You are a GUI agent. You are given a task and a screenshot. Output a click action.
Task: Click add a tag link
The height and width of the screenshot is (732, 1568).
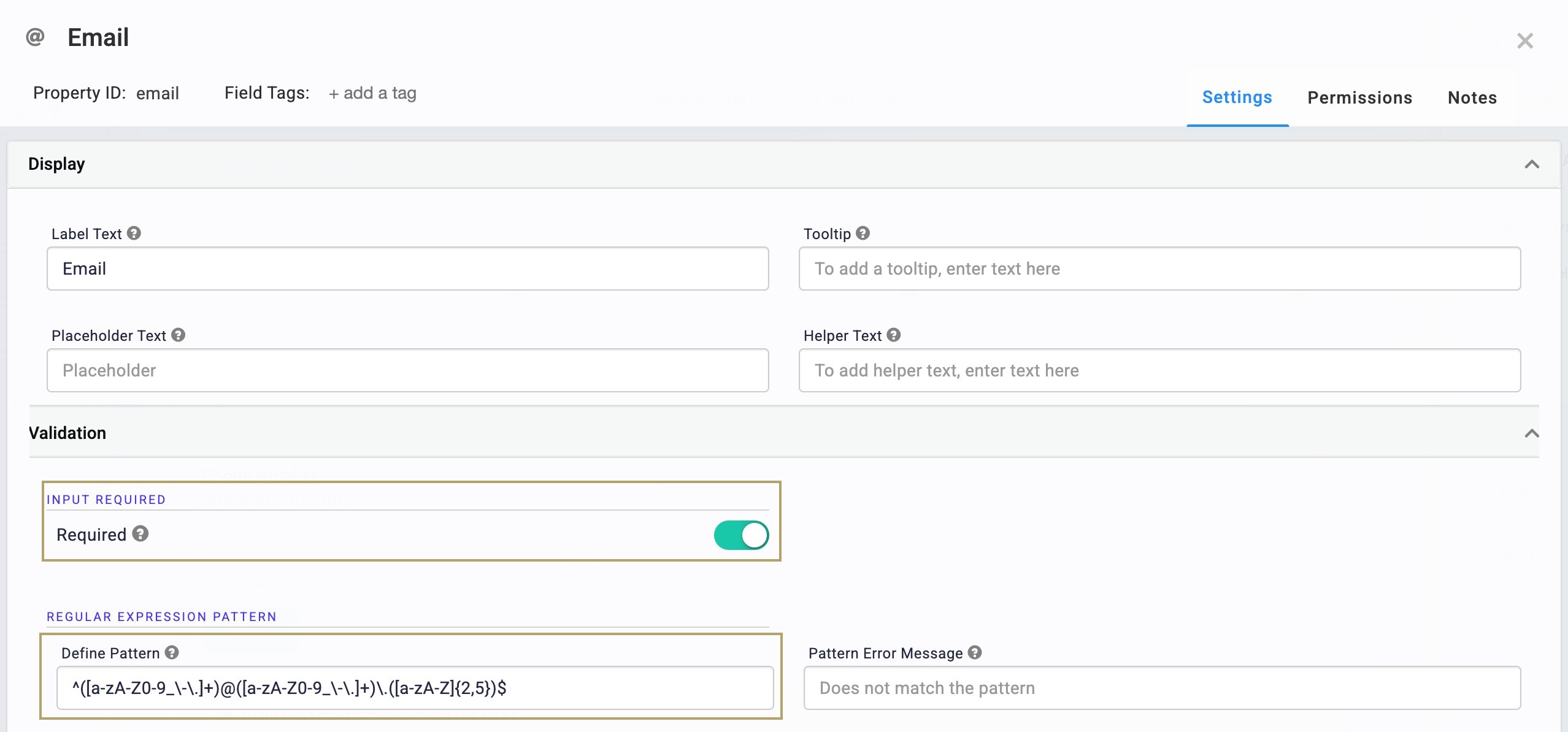pyautogui.click(x=372, y=93)
